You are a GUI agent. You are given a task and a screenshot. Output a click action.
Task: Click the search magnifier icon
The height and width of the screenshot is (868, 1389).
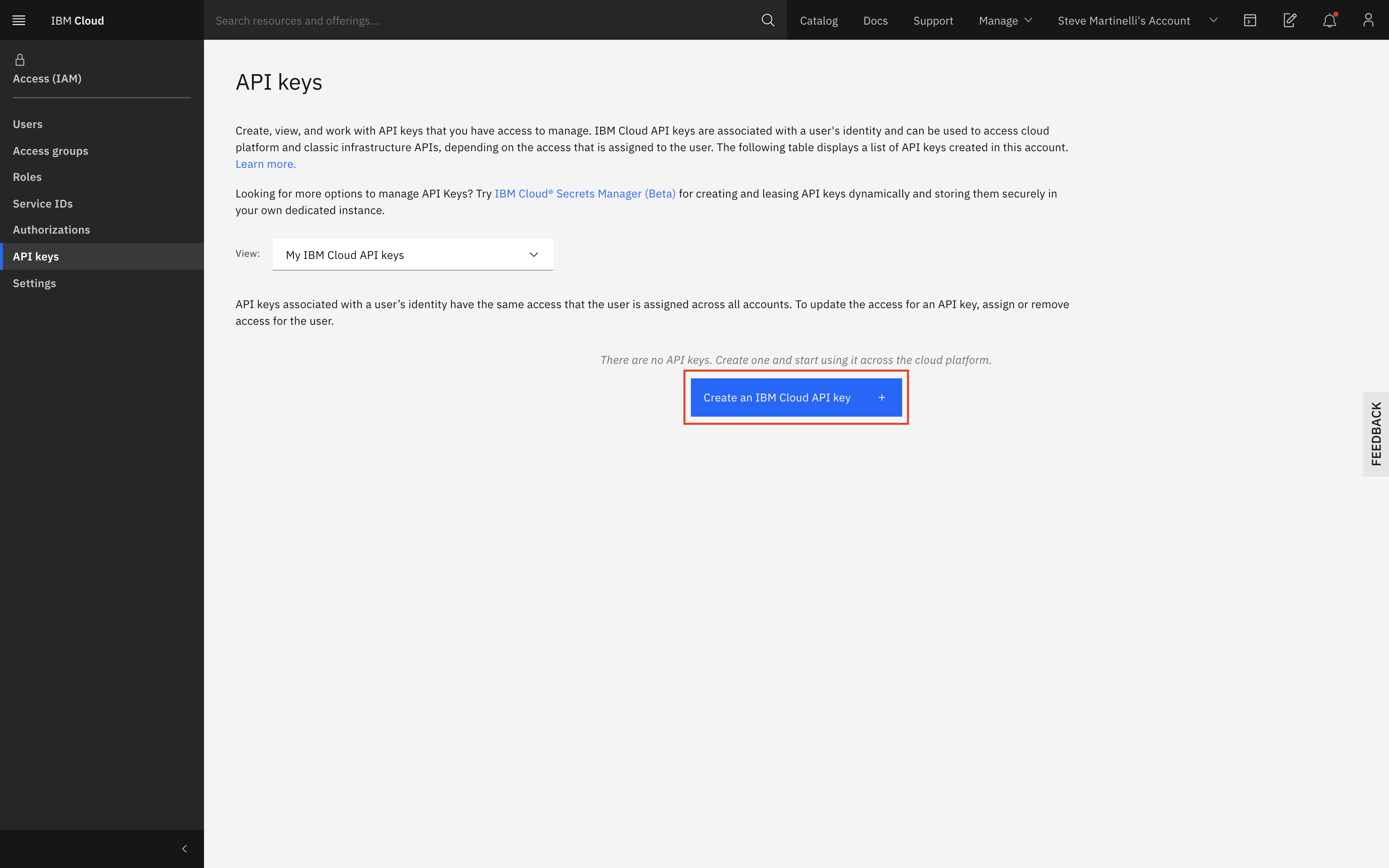[x=768, y=21]
